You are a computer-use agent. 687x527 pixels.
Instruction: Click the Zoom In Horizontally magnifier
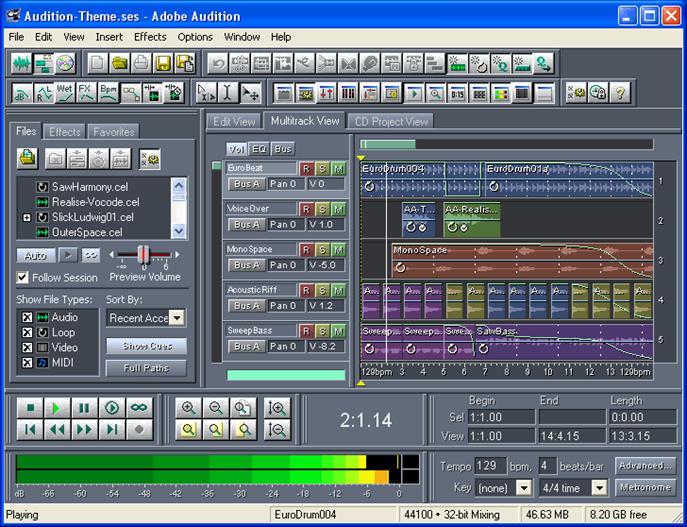pyautogui.click(x=188, y=408)
